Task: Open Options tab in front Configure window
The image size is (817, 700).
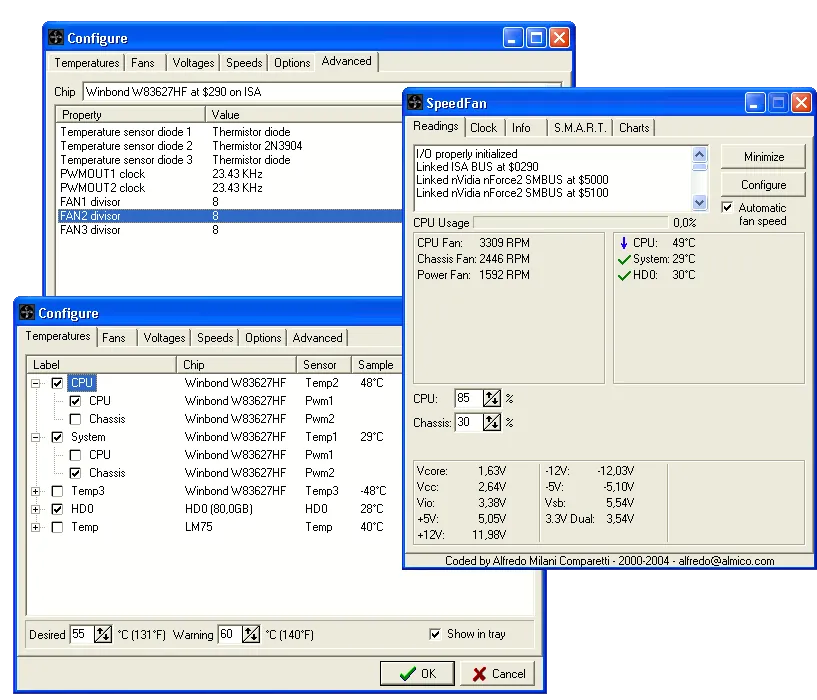Action: click(263, 338)
